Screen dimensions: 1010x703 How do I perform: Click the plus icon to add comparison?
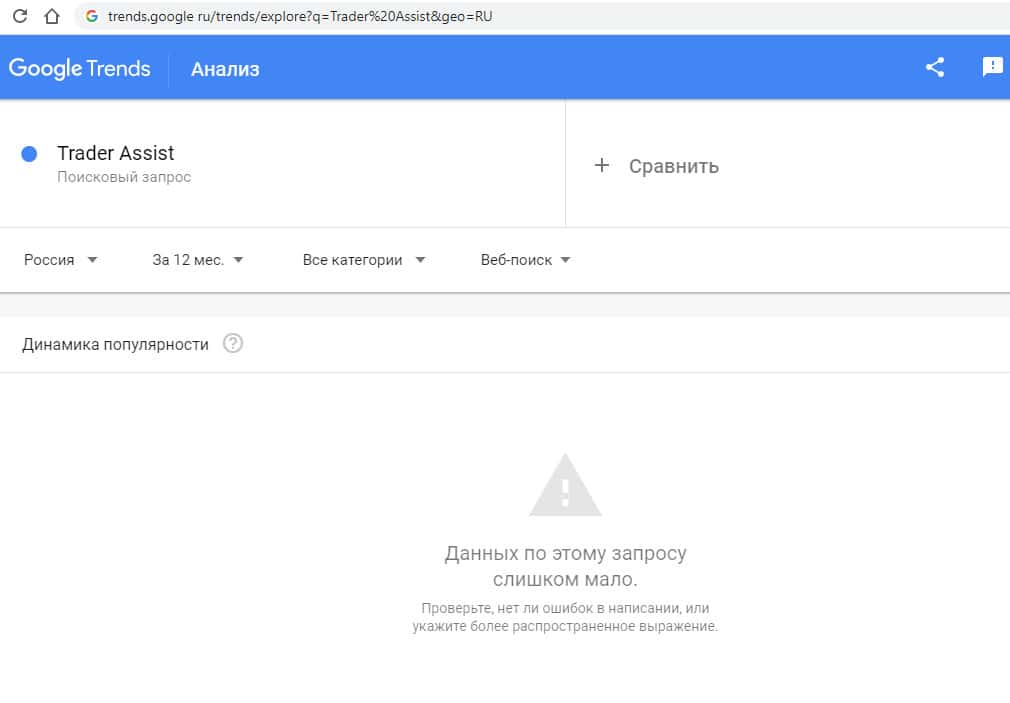[x=601, y=166]
